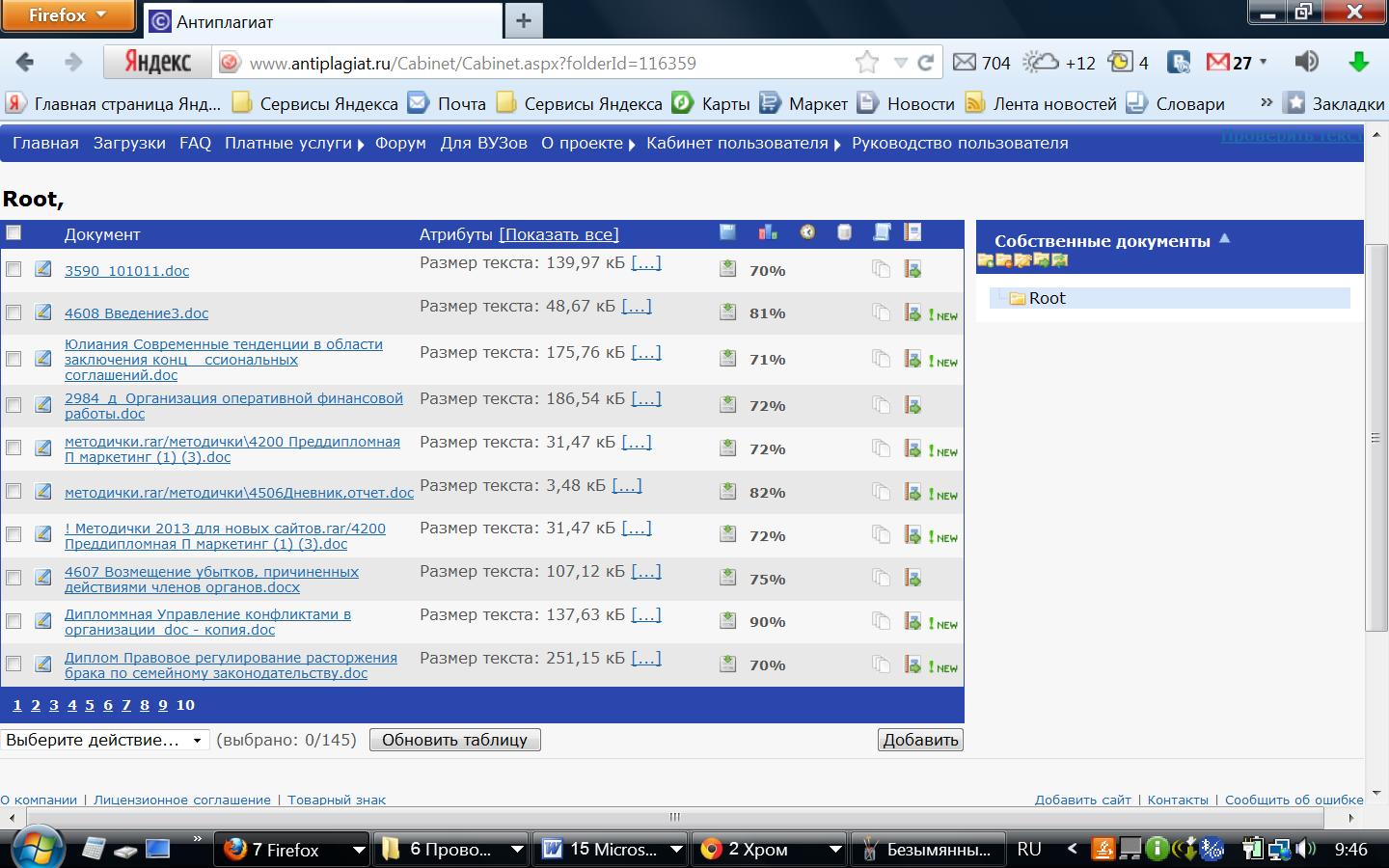Open the report icon for 3590_101011.doc

tap(912, 269)
